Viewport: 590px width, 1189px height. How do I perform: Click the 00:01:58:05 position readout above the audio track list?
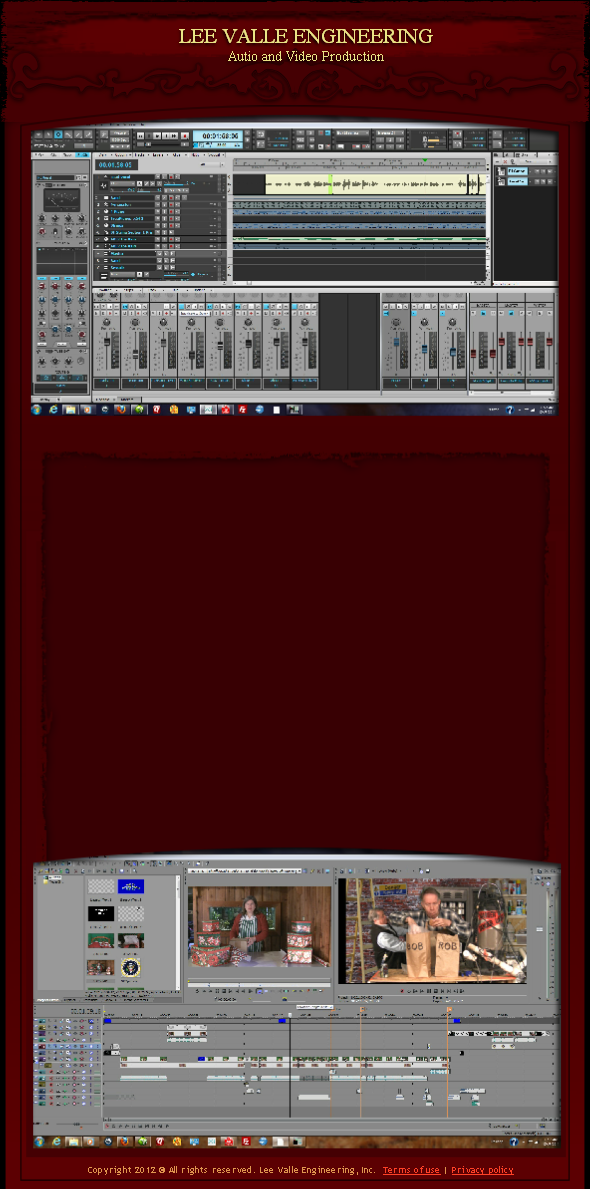(117, 165)
